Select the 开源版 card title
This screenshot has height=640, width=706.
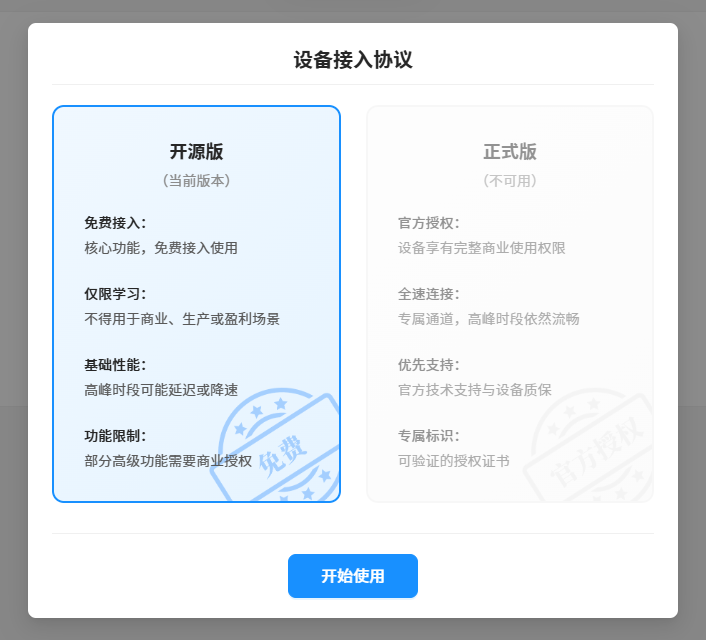click(x=196, y=152)
